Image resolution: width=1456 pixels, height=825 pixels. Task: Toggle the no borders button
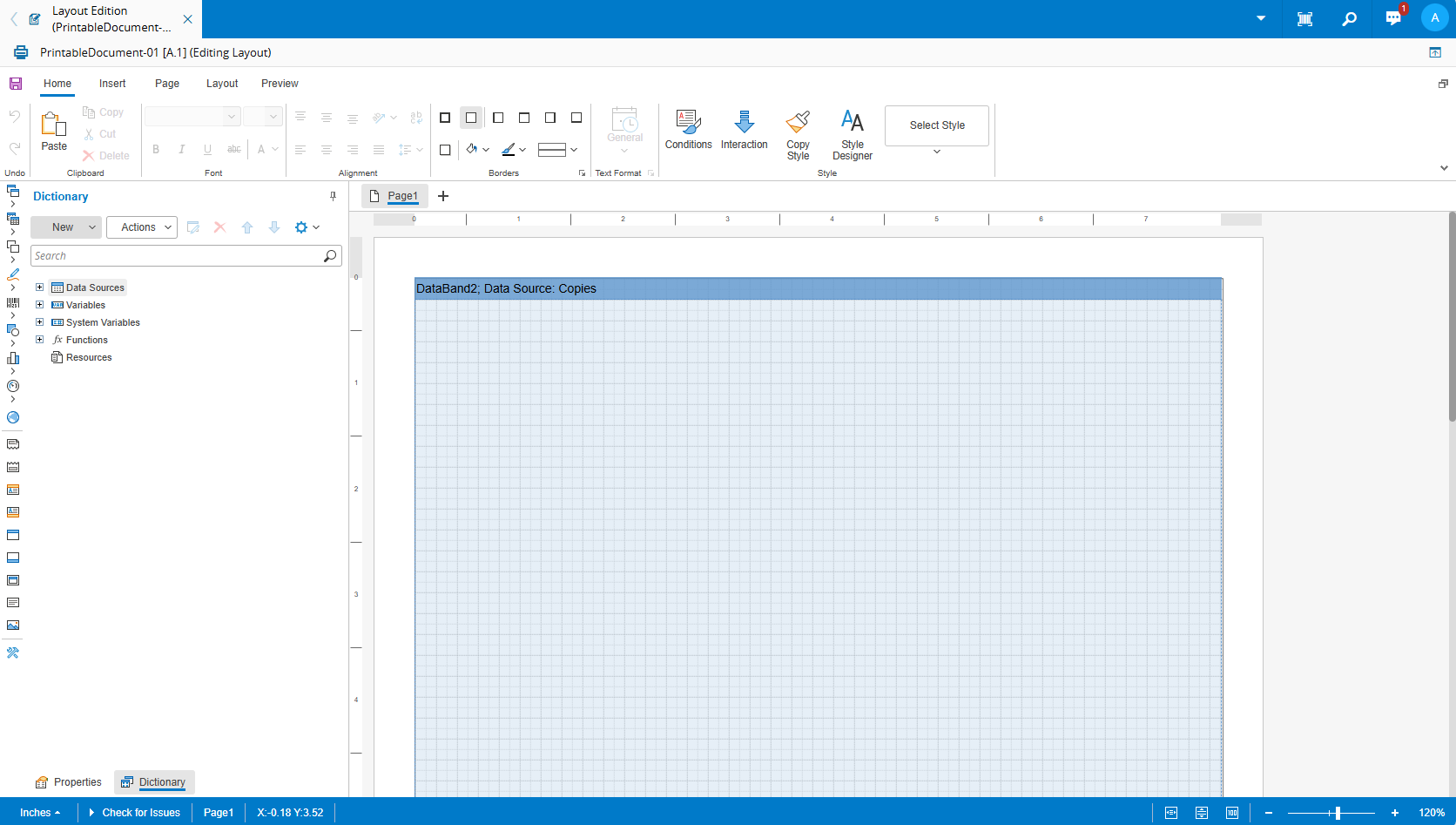471,118
